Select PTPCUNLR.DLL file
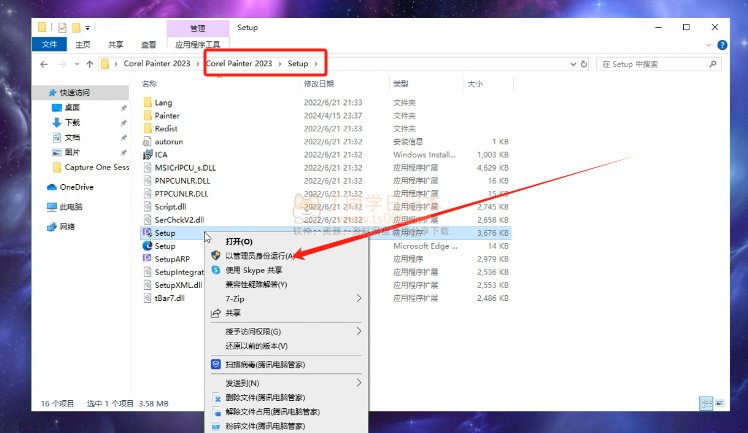The height and width of the screenshot is (433, 748). (x=181, y=194)
